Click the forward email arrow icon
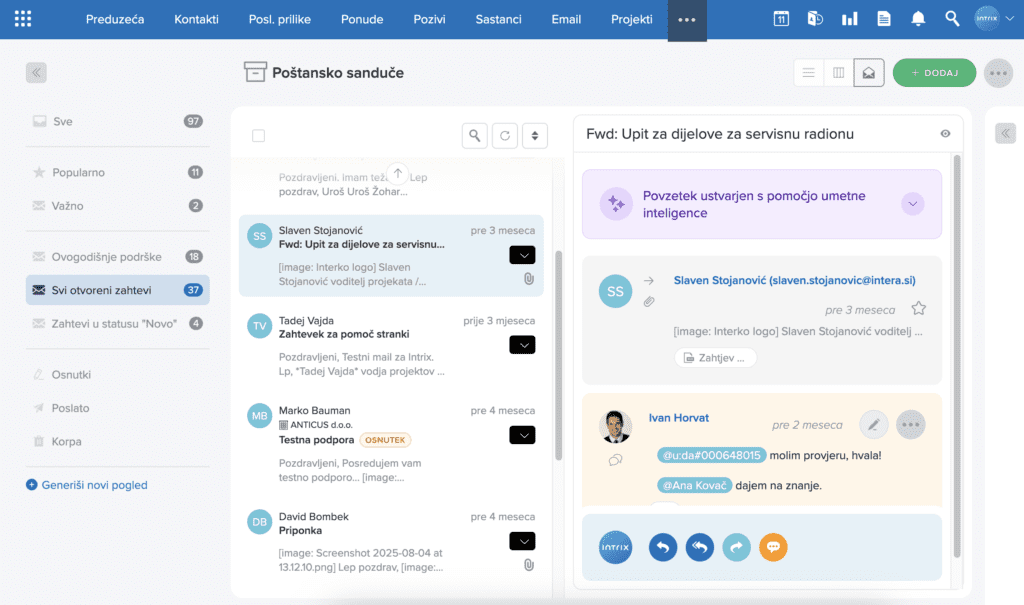 737,548
